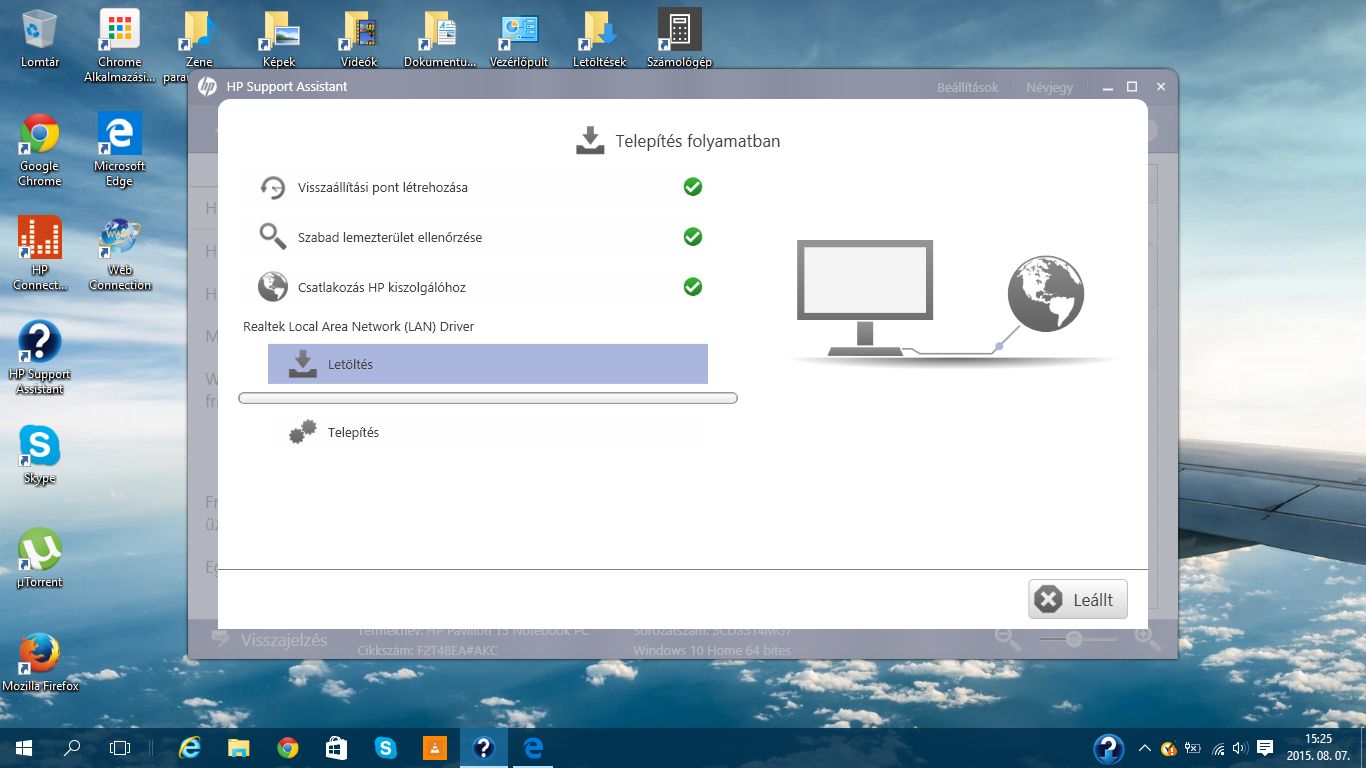
Task: Click the Telepítés folyamatban header icon
Action: (x=590, y=141)
